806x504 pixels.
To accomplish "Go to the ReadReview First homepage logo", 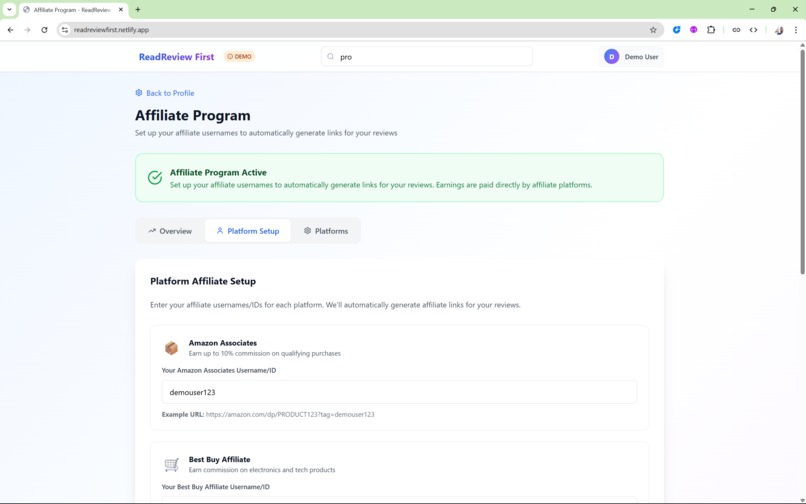I will click(x=176, y=57).
